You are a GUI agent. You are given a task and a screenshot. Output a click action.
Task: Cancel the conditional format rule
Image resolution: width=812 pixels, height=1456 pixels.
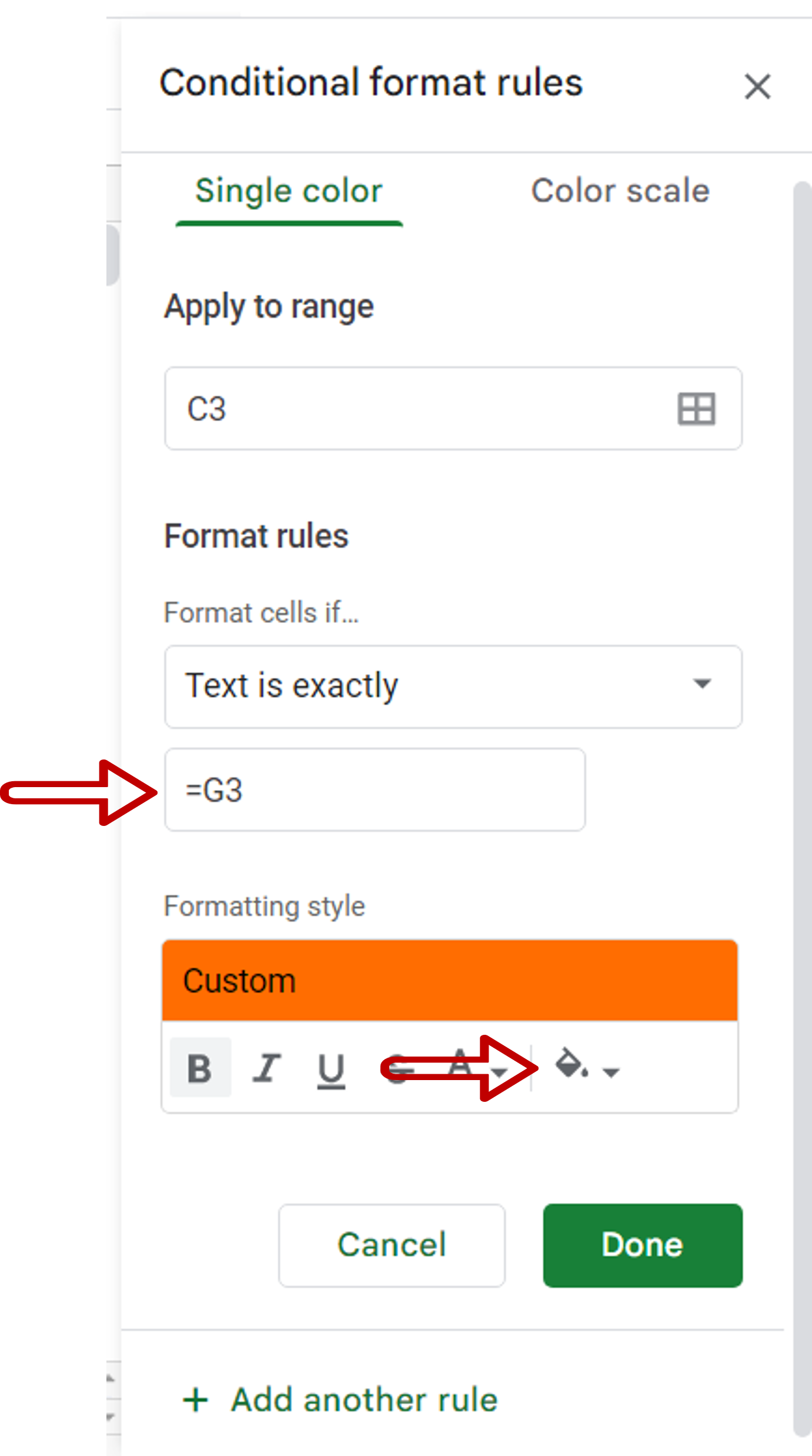391,1244
